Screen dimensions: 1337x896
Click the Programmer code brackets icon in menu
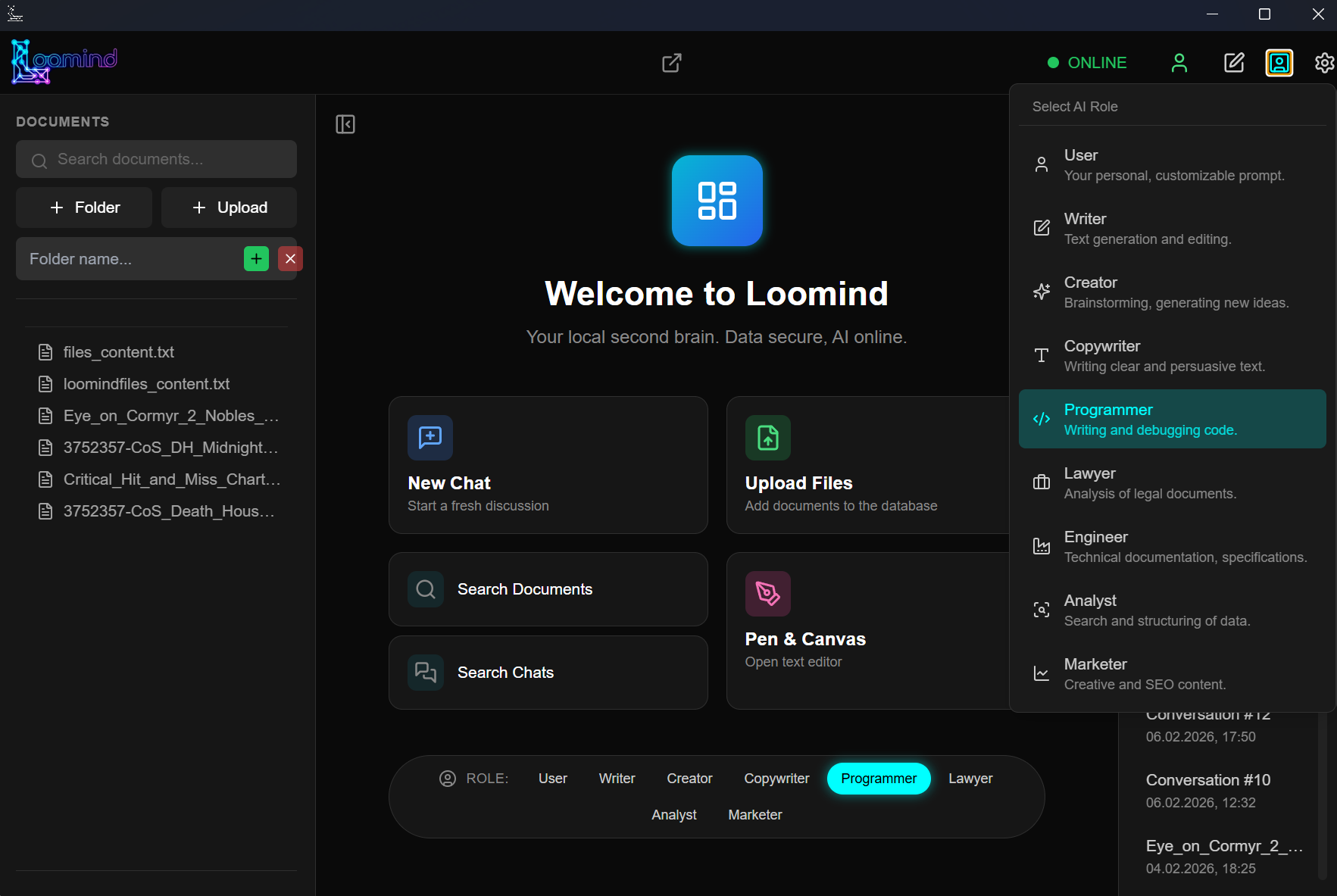tap(1042, 419)
